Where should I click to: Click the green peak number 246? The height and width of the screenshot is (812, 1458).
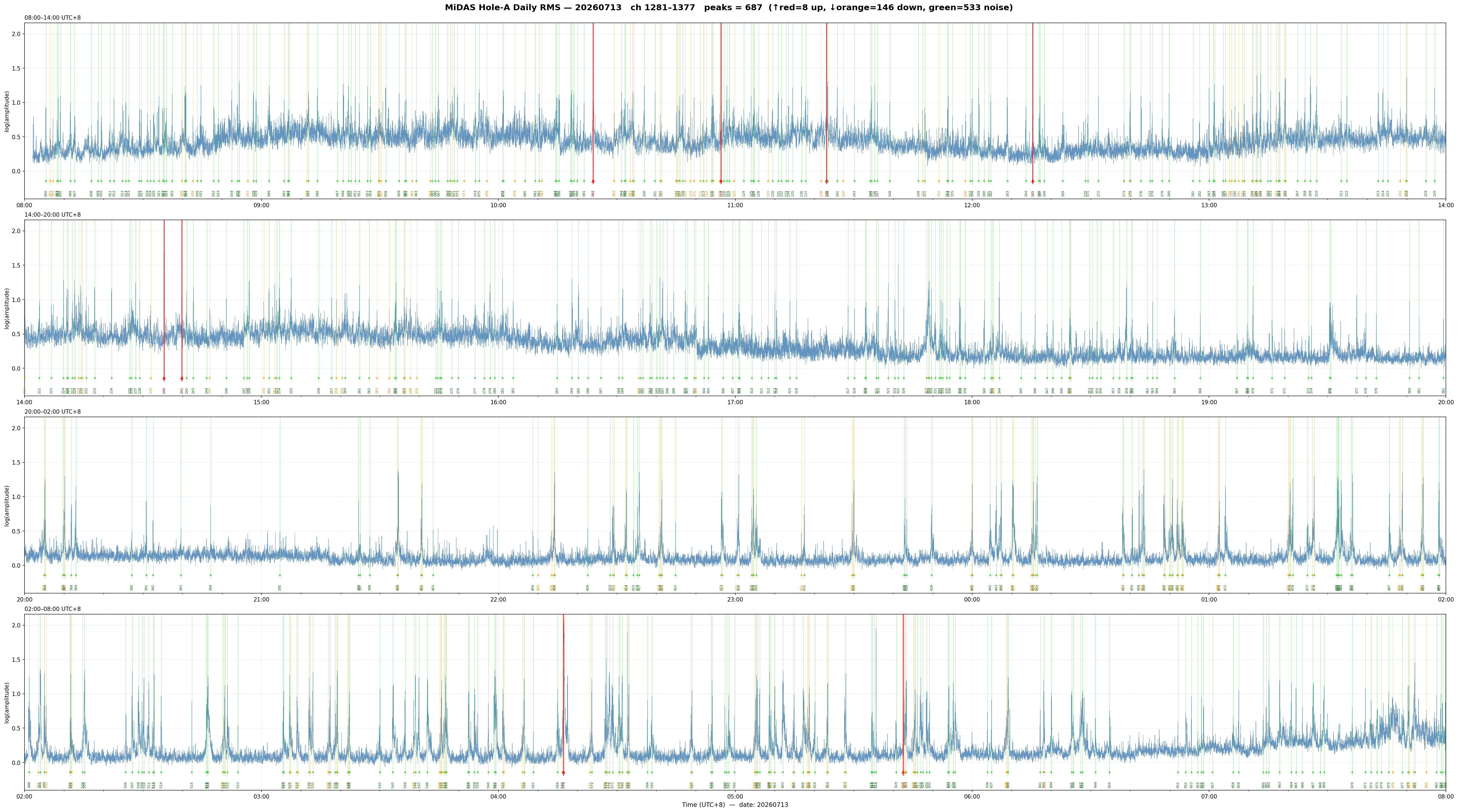coord(226,391)
